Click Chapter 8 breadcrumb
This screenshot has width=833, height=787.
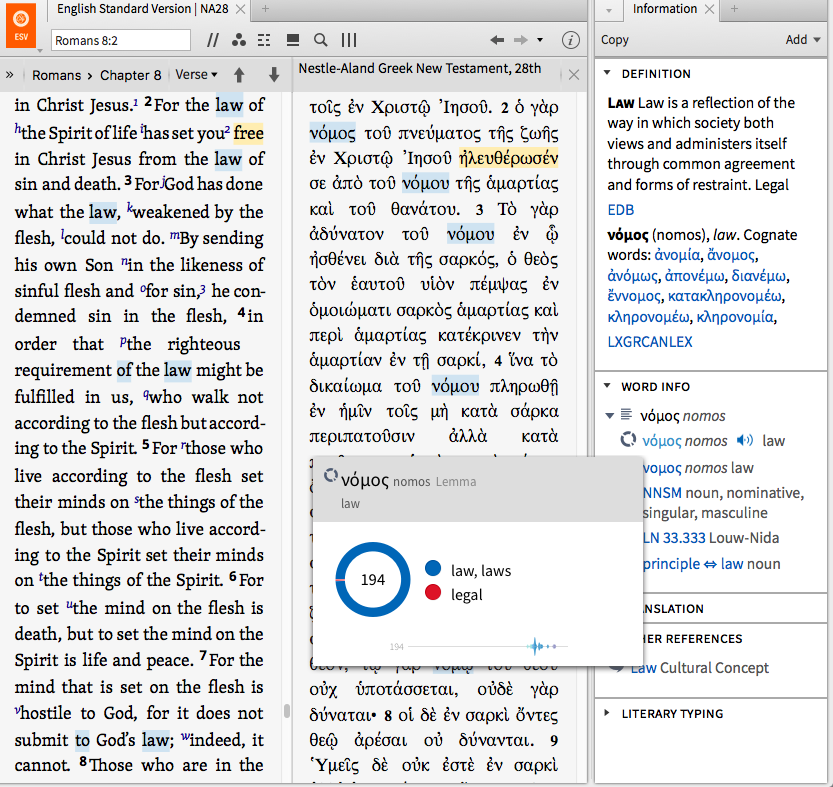[130, 75]
